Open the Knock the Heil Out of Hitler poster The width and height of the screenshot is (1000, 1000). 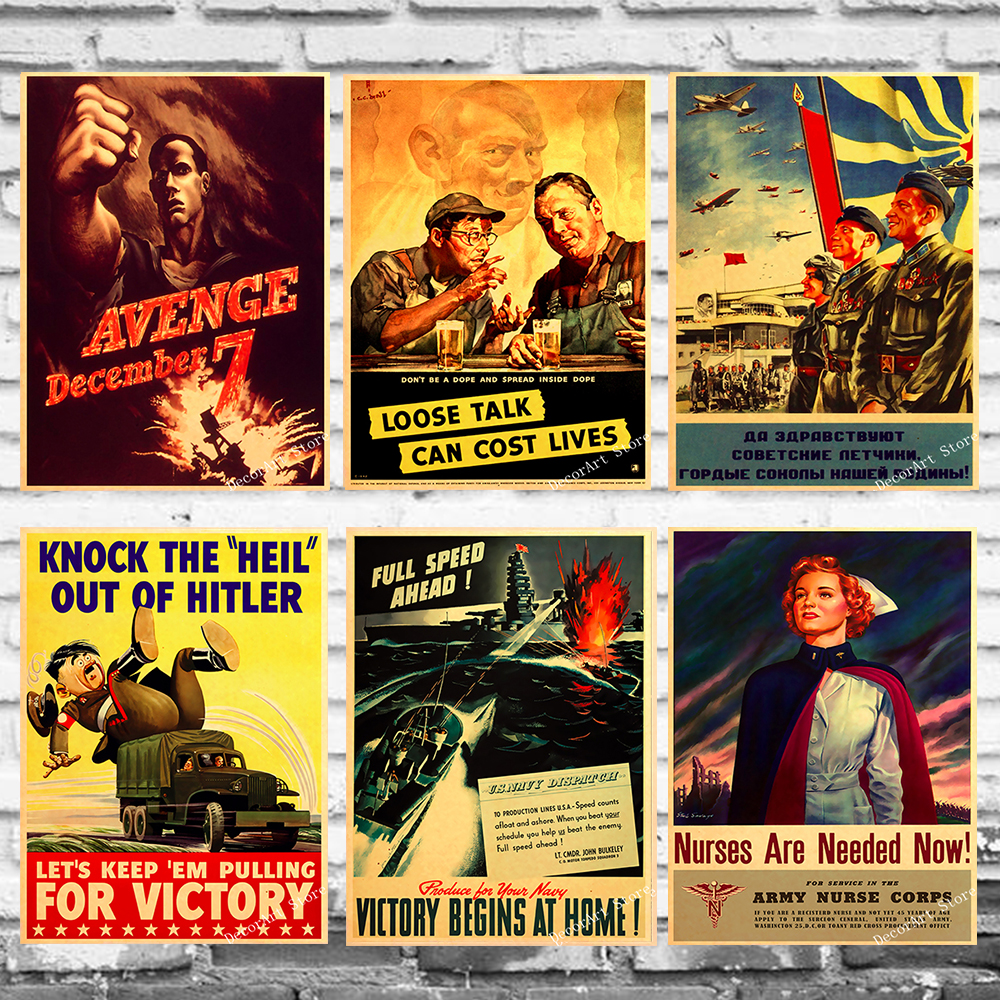coord(174,735)
